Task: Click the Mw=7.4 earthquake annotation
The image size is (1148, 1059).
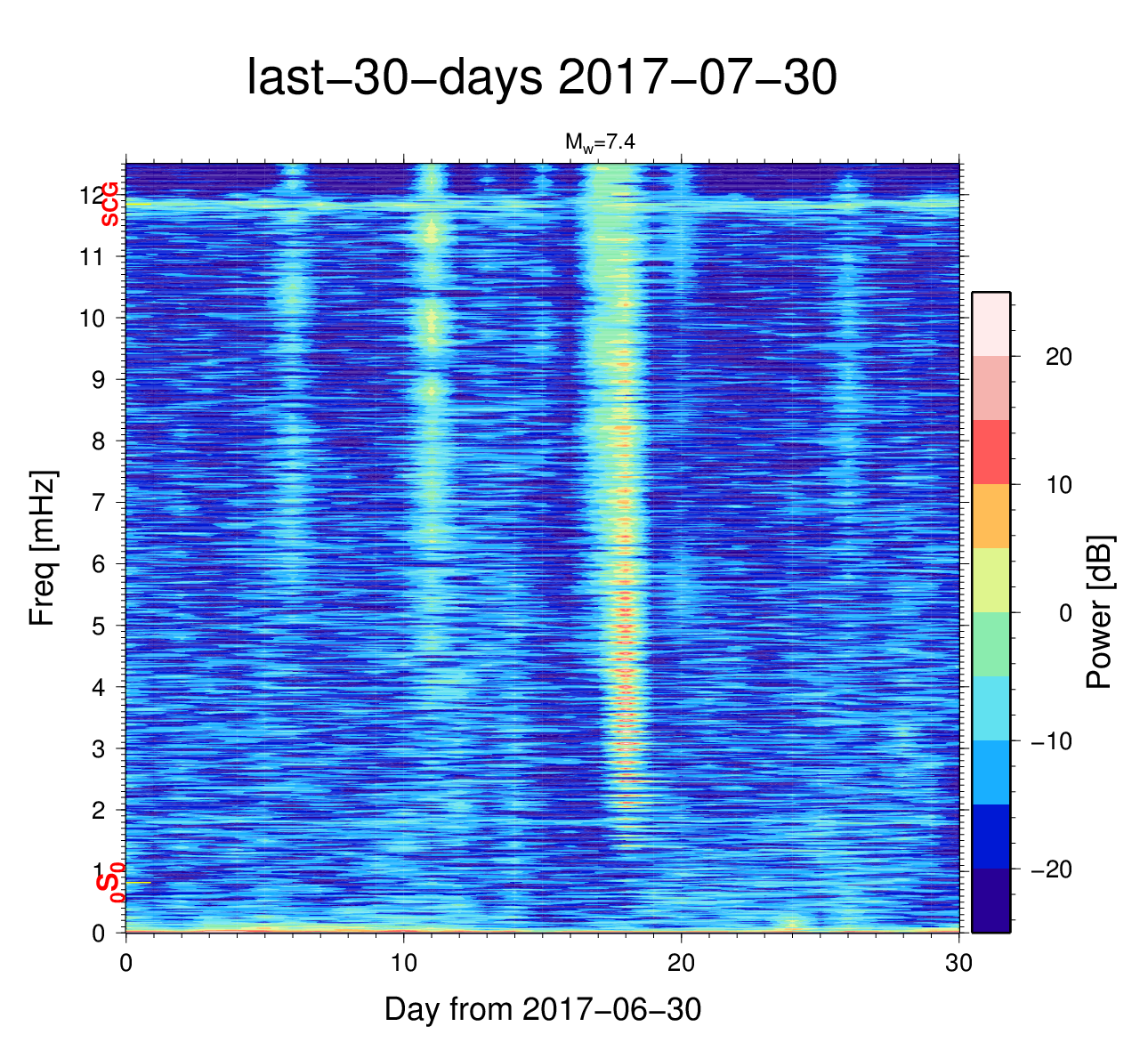Action: 600,141
